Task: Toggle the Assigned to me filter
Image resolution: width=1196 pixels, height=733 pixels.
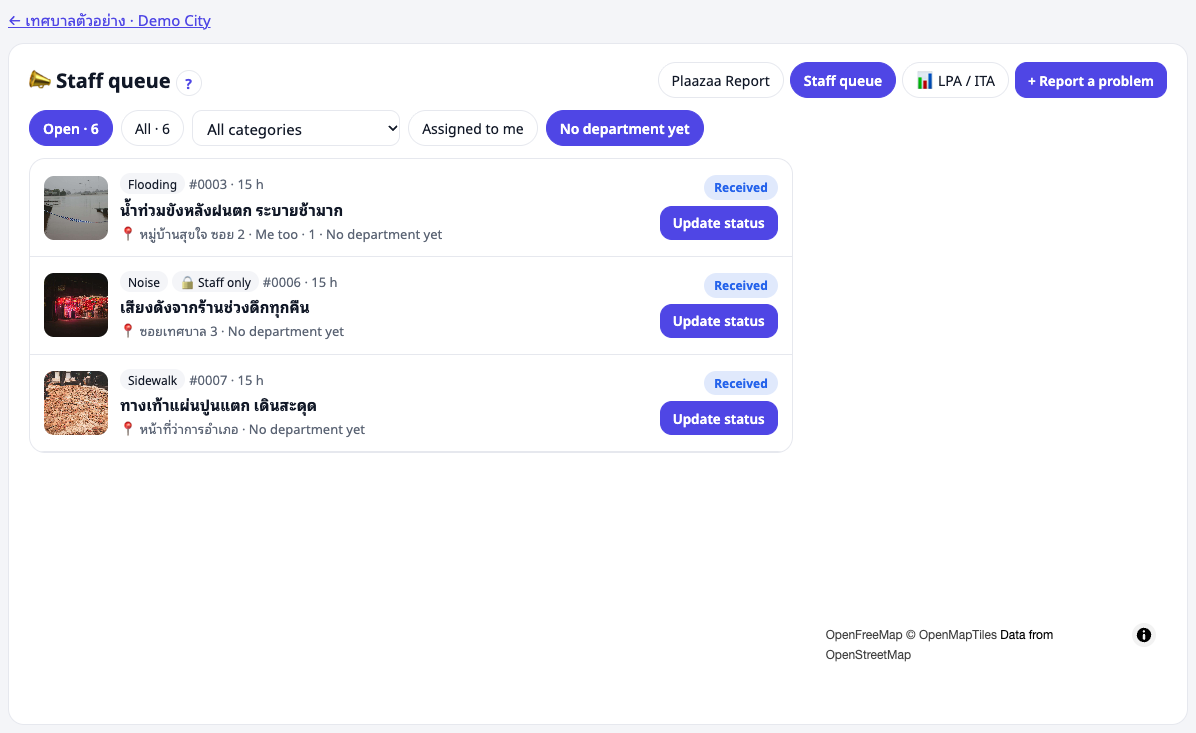Action: tap(473, 129)
